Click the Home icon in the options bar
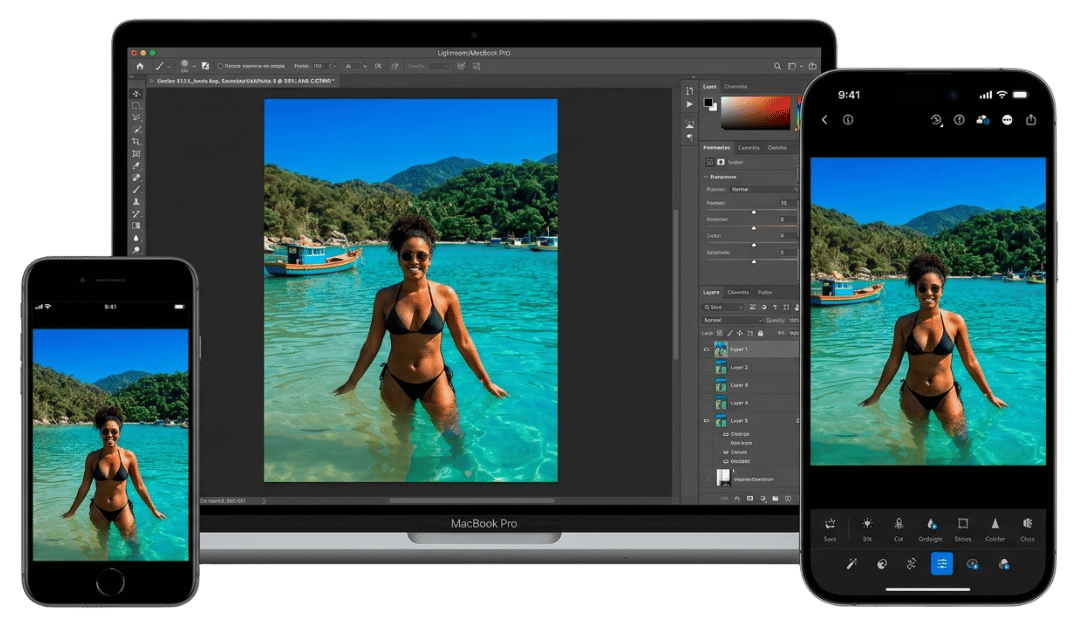The width and height of the screenshot is (1080, 629). (140, 66)
